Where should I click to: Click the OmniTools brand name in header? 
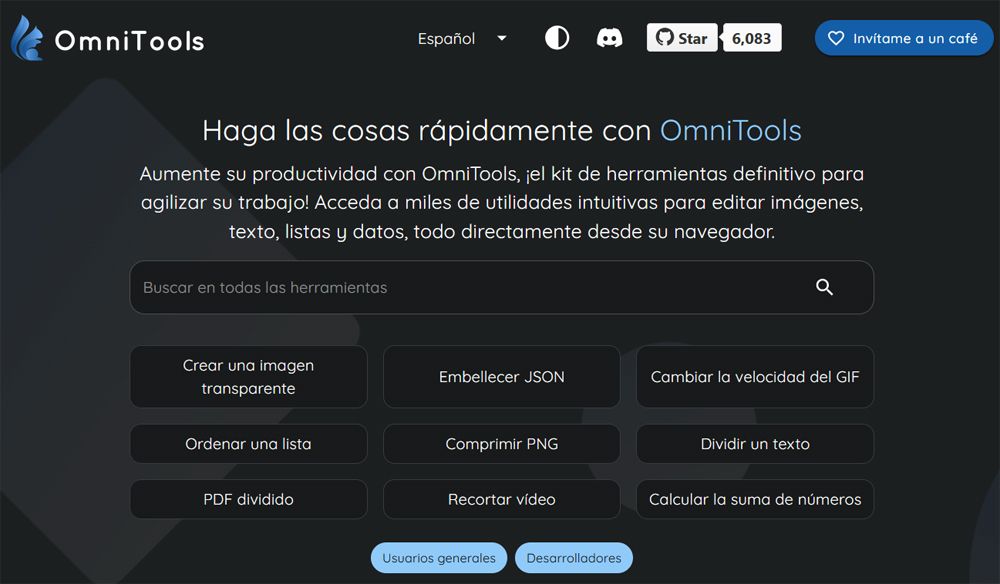pyautogui.click(x=129, y=41)
